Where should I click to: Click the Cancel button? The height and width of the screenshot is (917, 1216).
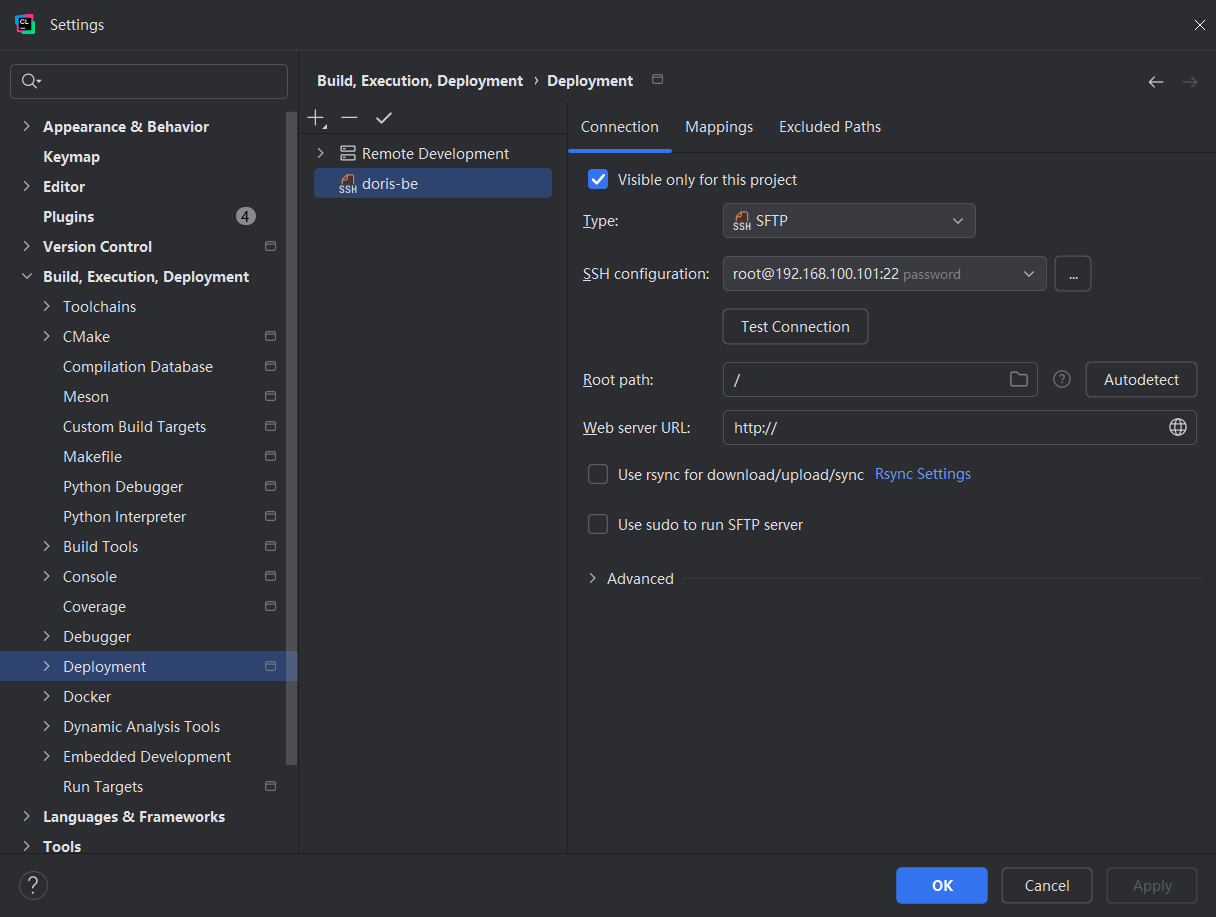(x=1047, y=886)
